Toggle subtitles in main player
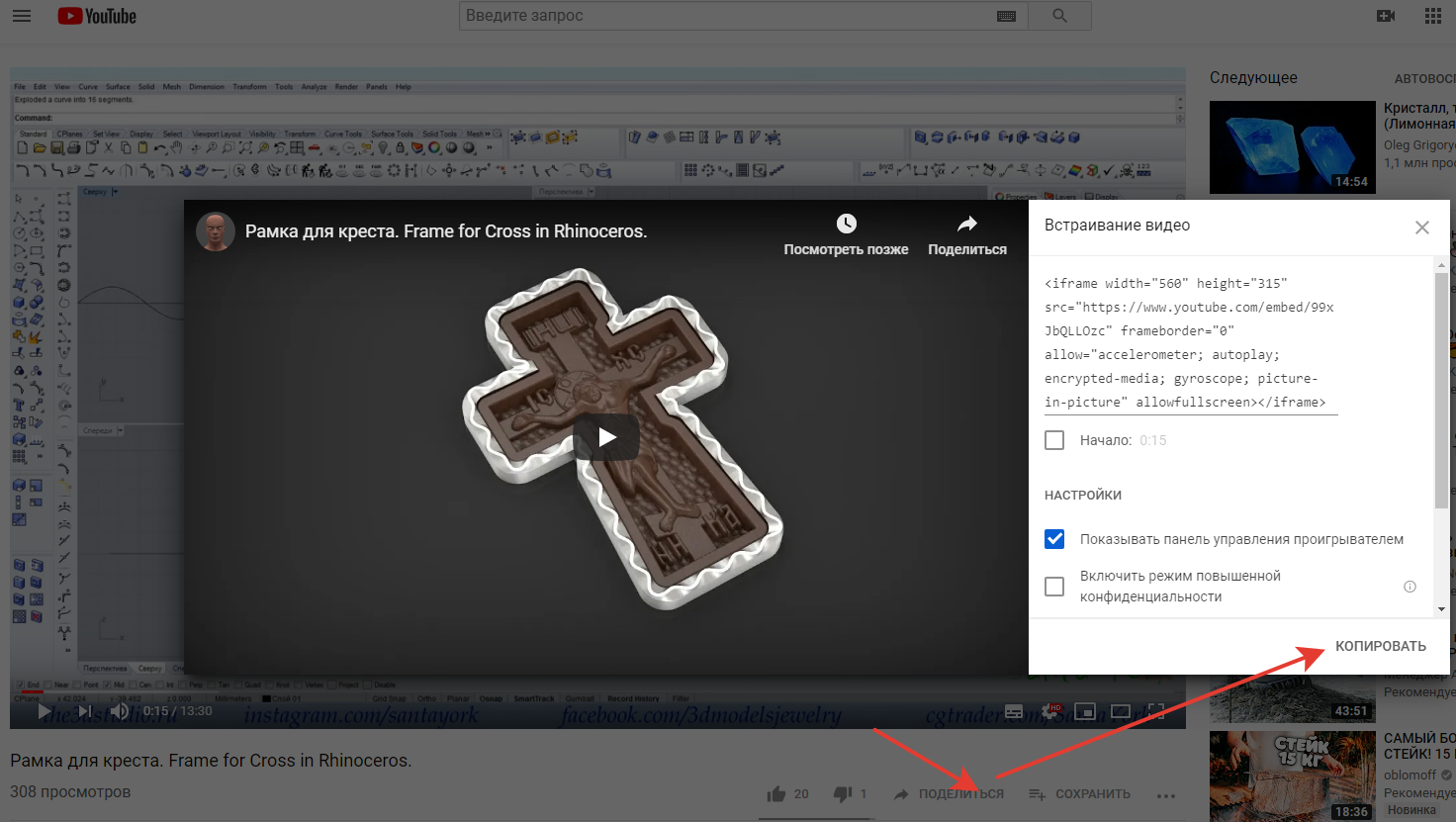This screenshot has width=1456, height=822. 1014,711
